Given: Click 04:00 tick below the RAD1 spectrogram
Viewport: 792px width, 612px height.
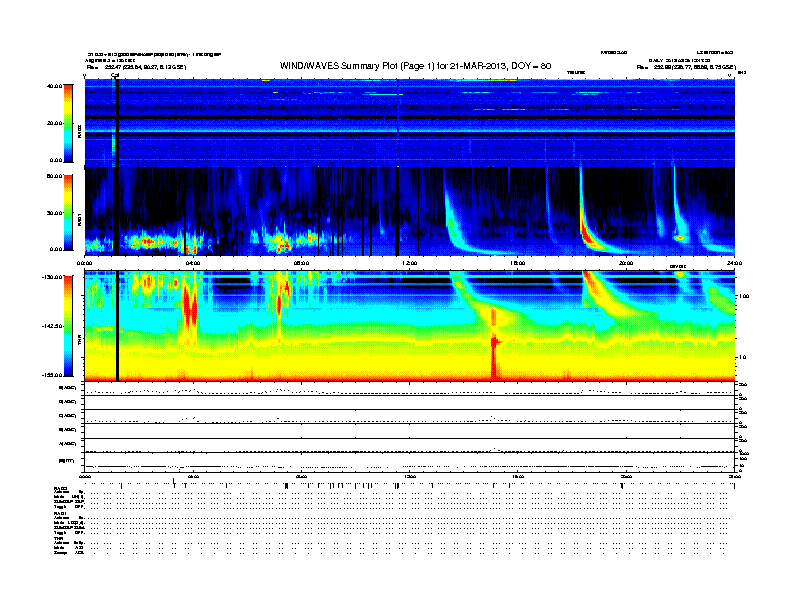Looking at the screenshot, I should [193, 263].
